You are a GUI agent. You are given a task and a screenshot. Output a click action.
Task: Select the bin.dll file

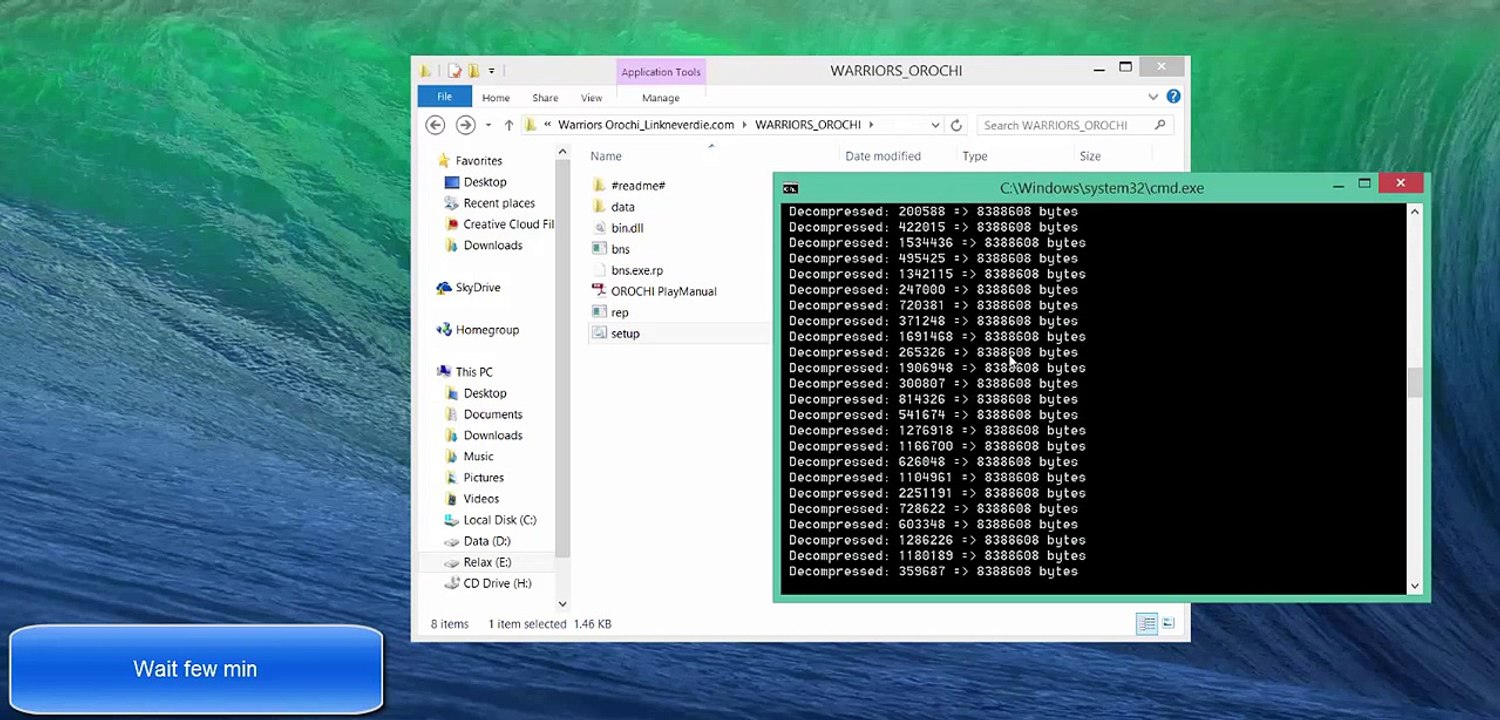626,228
